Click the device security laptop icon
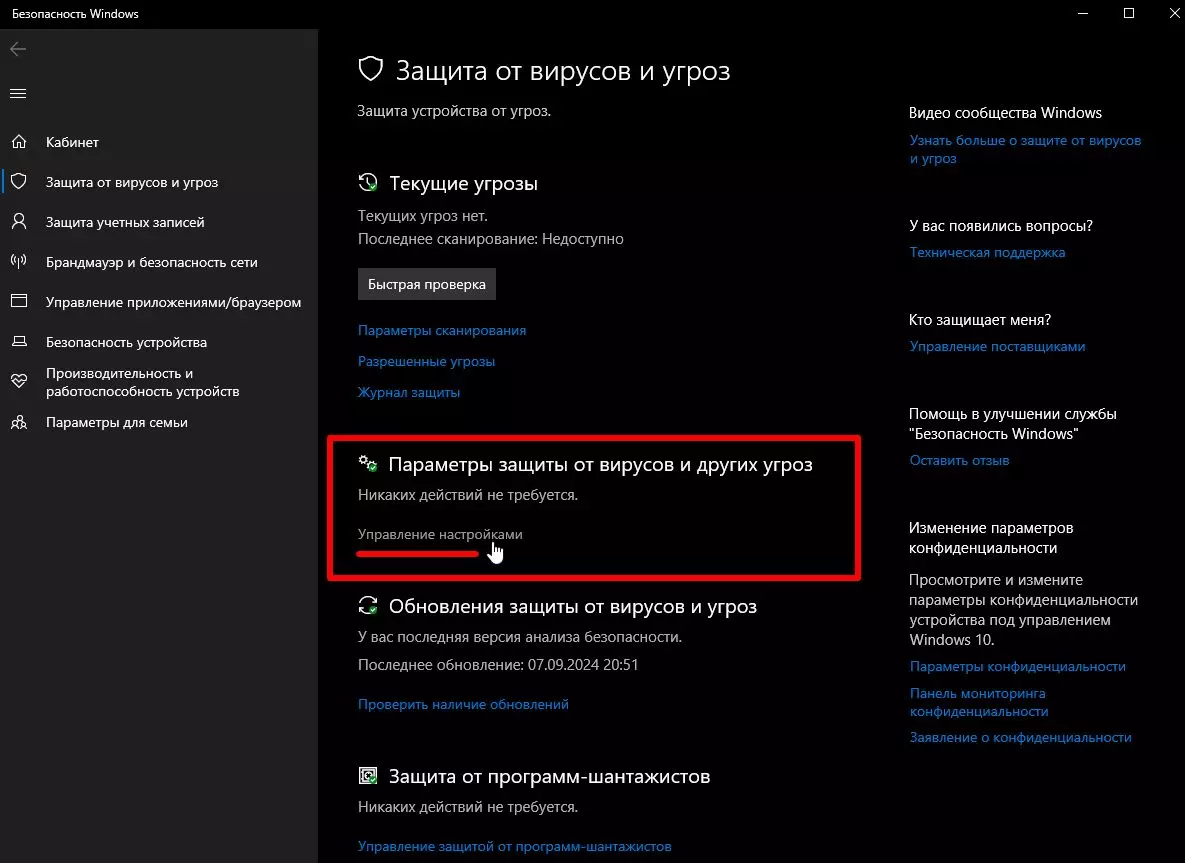The image size is (1185, 863). [18, 342]
